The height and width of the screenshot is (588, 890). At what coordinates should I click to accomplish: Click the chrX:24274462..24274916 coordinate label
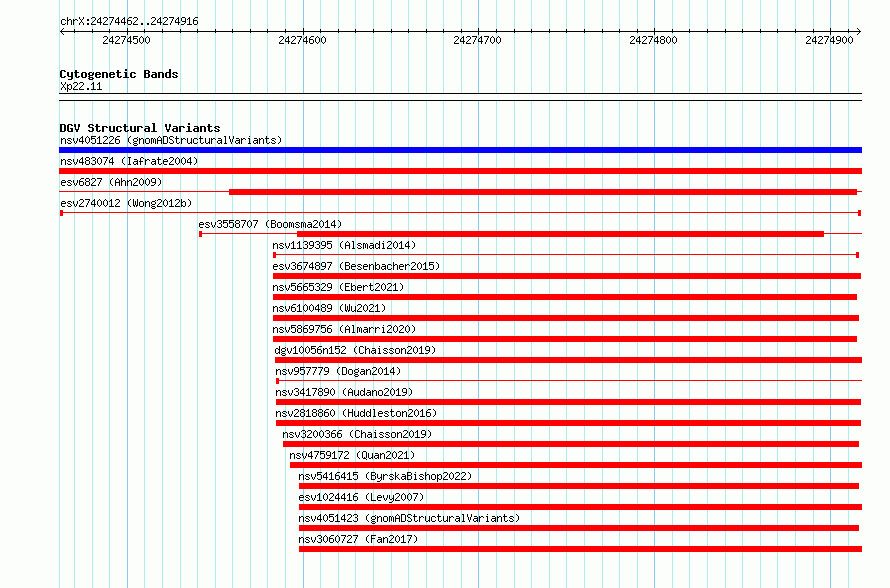click(x=129, y=21)
